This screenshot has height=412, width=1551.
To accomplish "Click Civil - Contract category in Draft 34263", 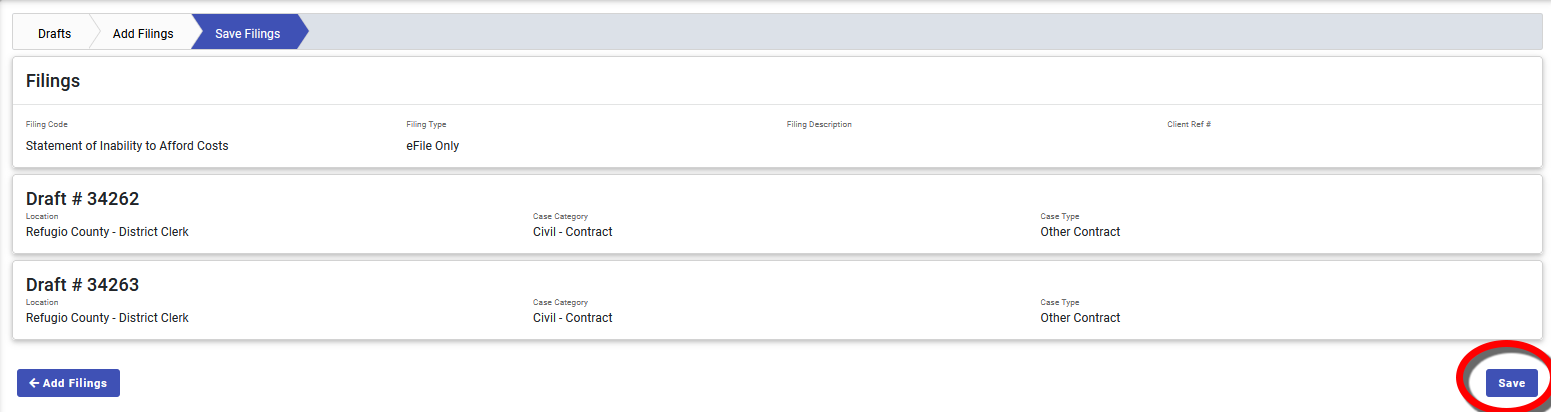I will [x=572, y=318].
